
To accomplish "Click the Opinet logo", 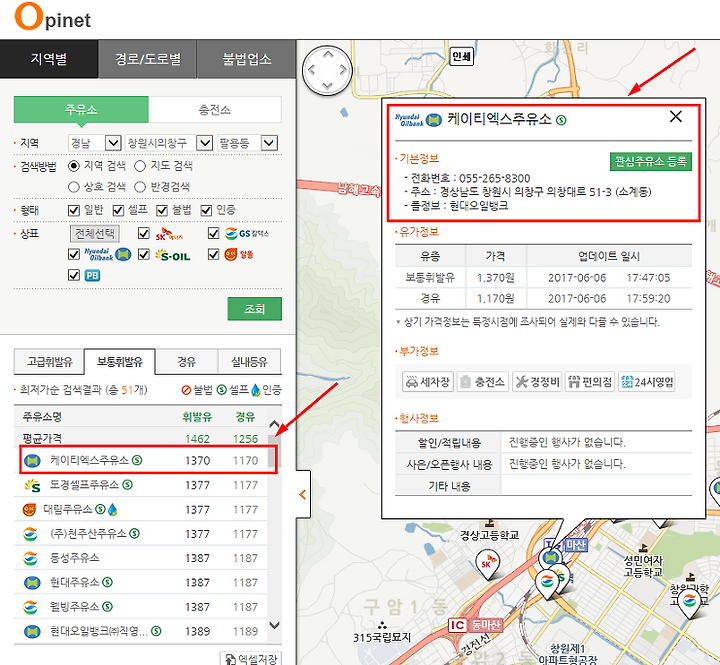I will (53, 17).
